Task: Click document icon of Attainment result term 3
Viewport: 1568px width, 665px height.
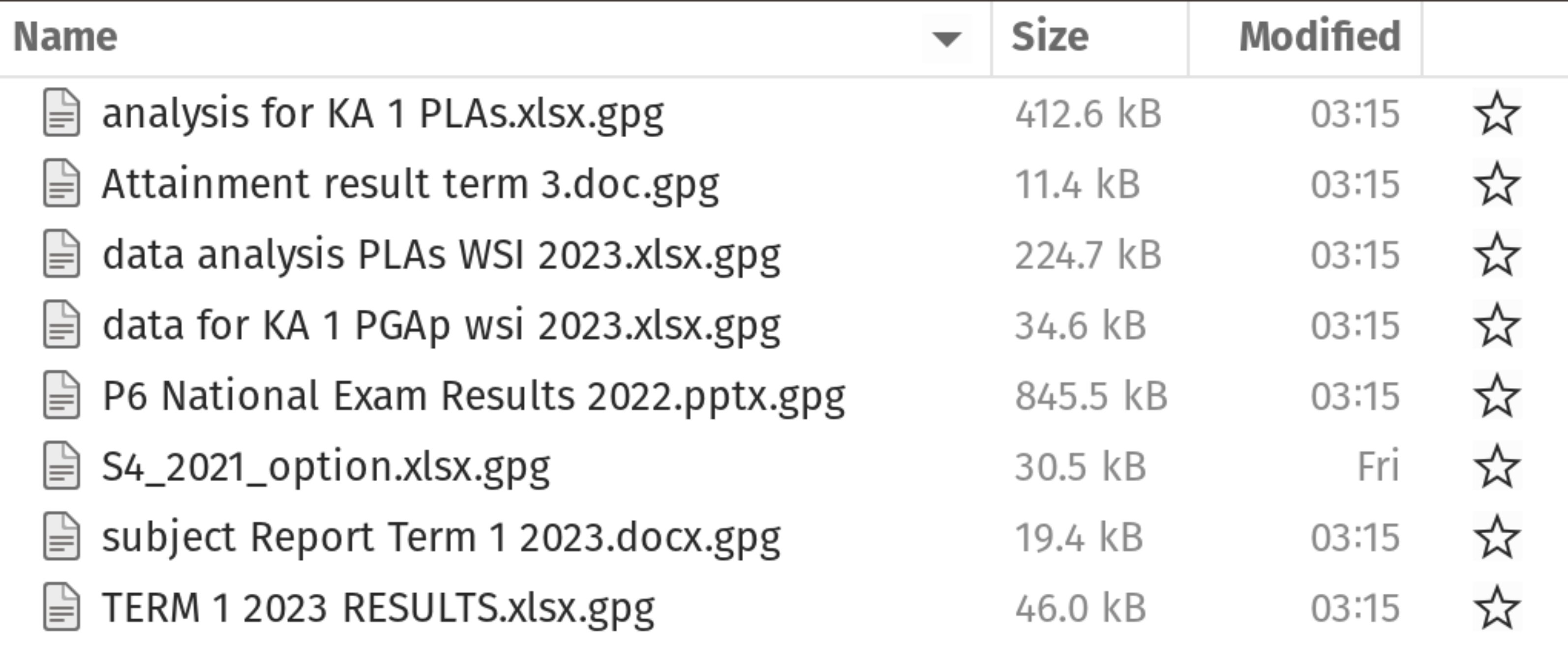Action: (61, 183)
